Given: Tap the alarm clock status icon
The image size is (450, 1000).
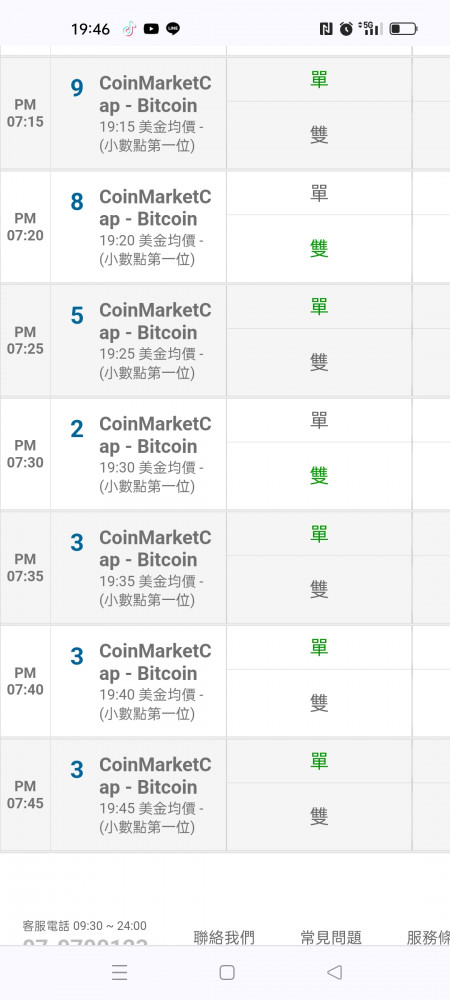Looking at the screenshot, I should [x=346, y=29].
